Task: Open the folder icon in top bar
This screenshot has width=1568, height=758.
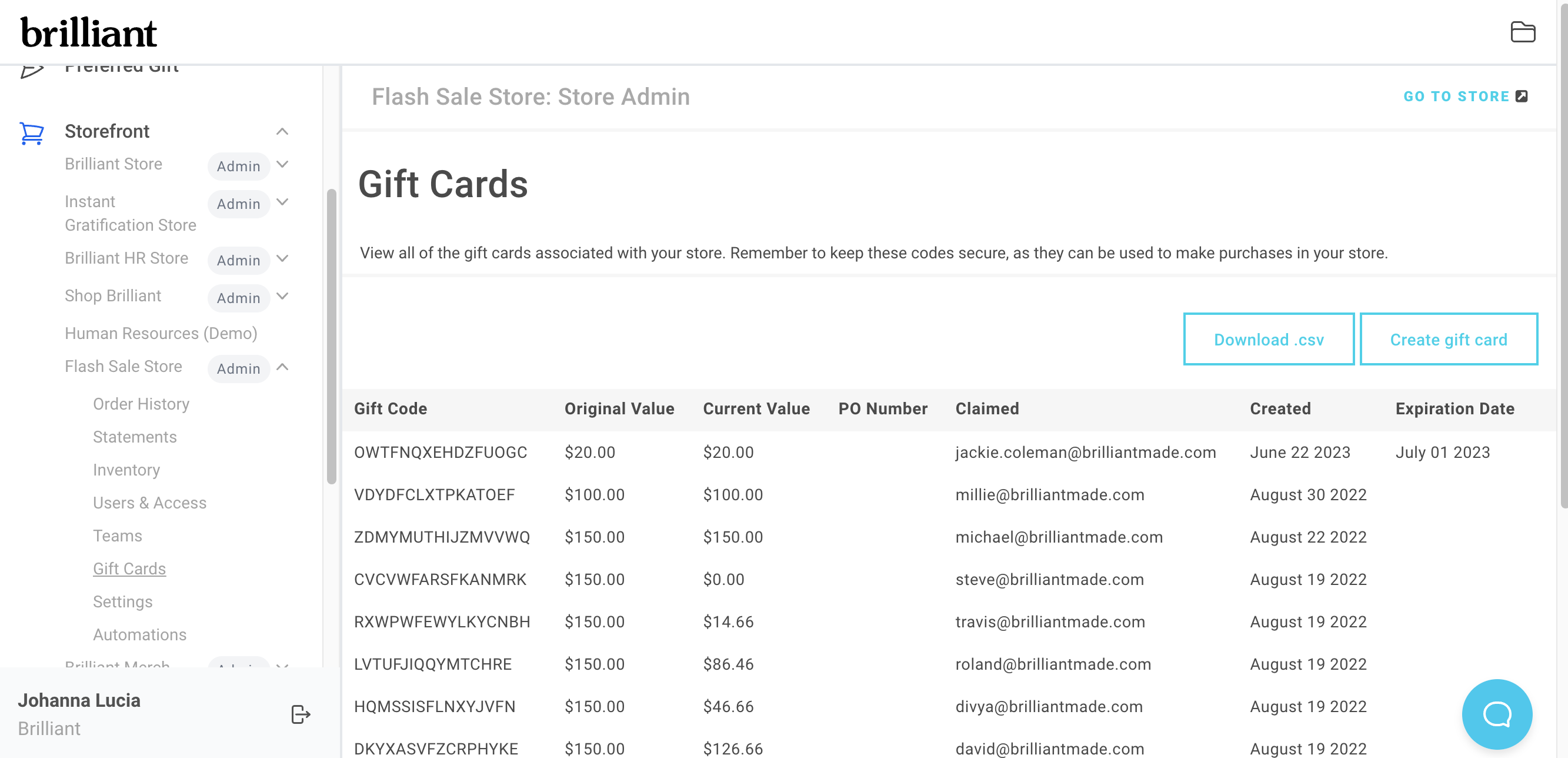Action: coord(1522,32)
